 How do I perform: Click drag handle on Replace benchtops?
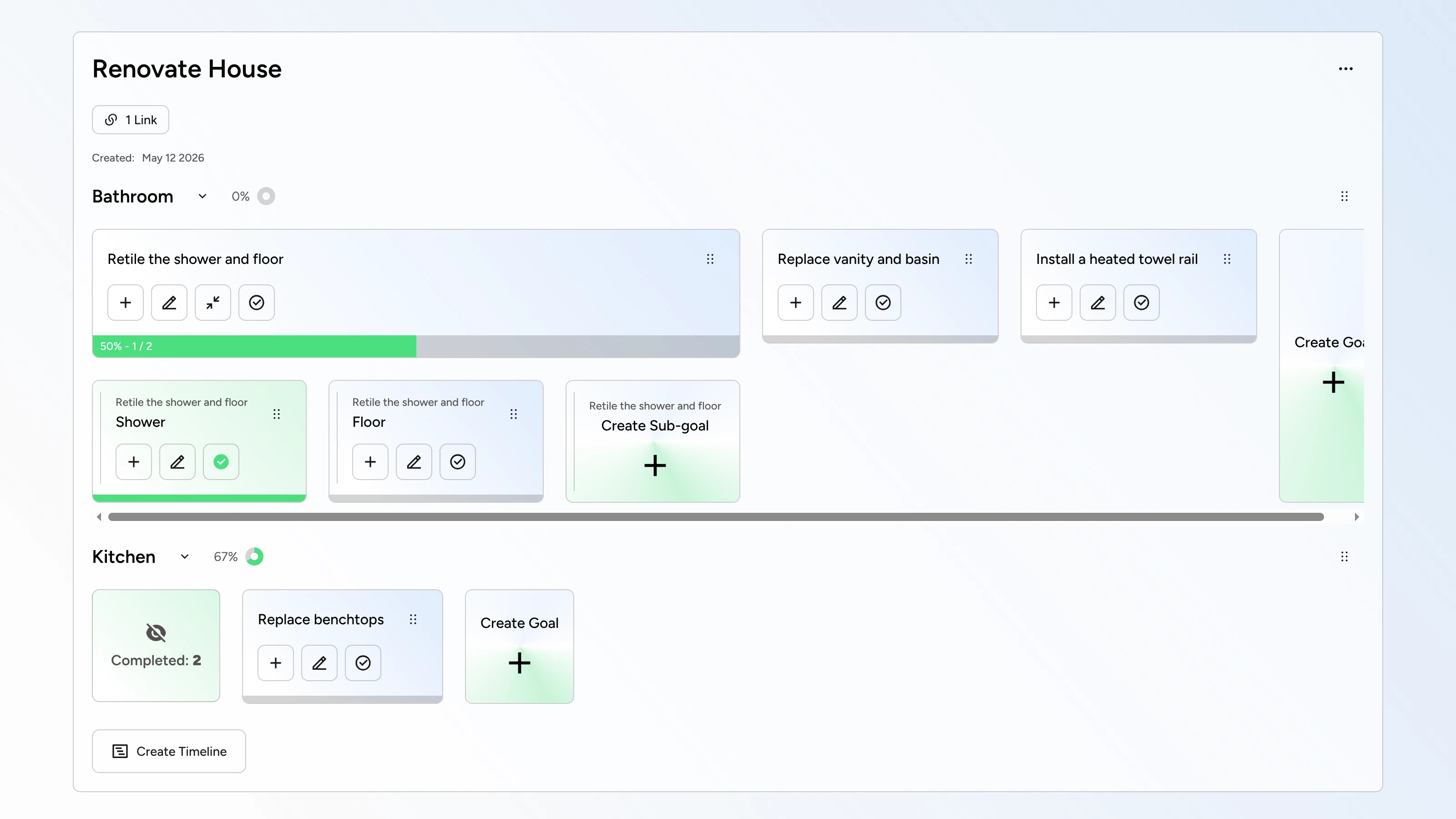pos(413,619)
